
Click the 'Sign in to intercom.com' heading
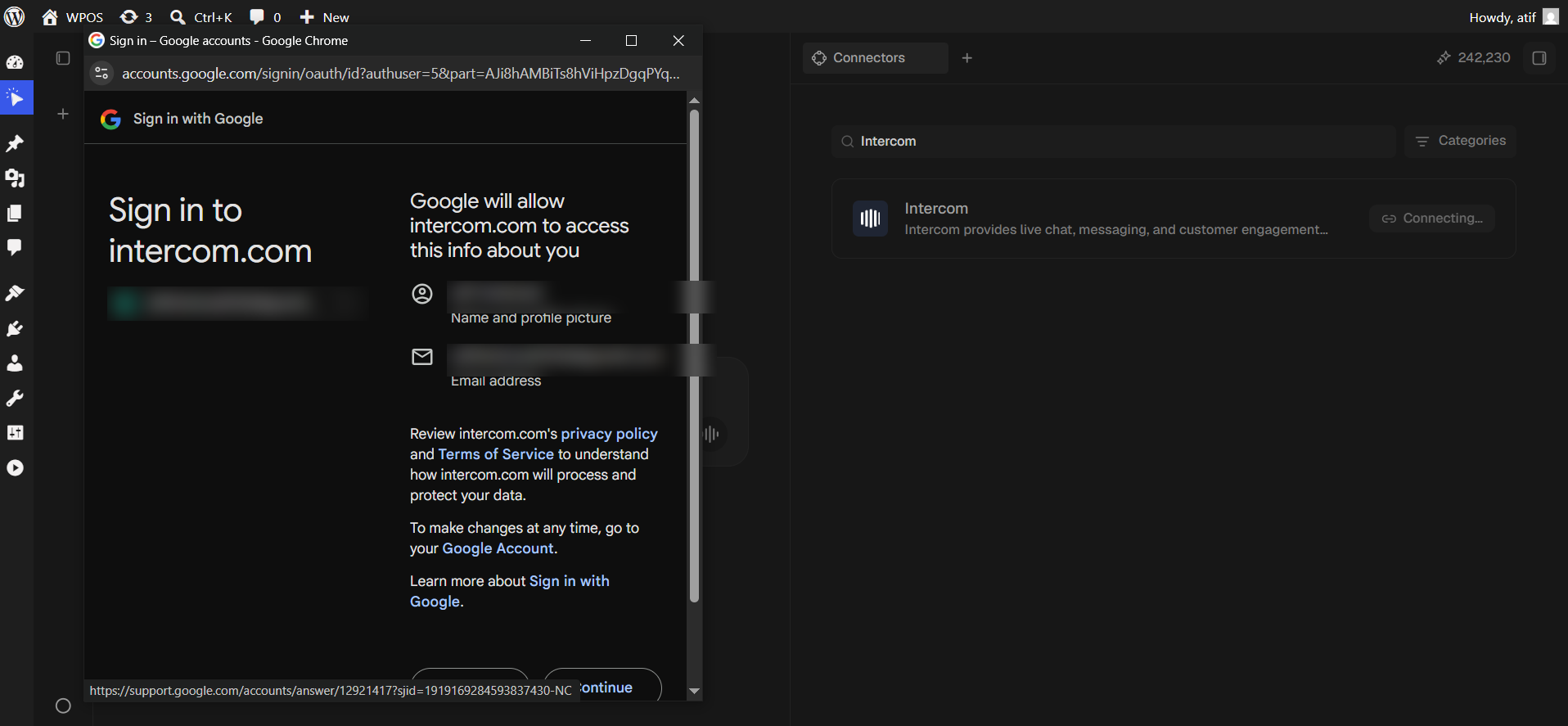point(210,231)
